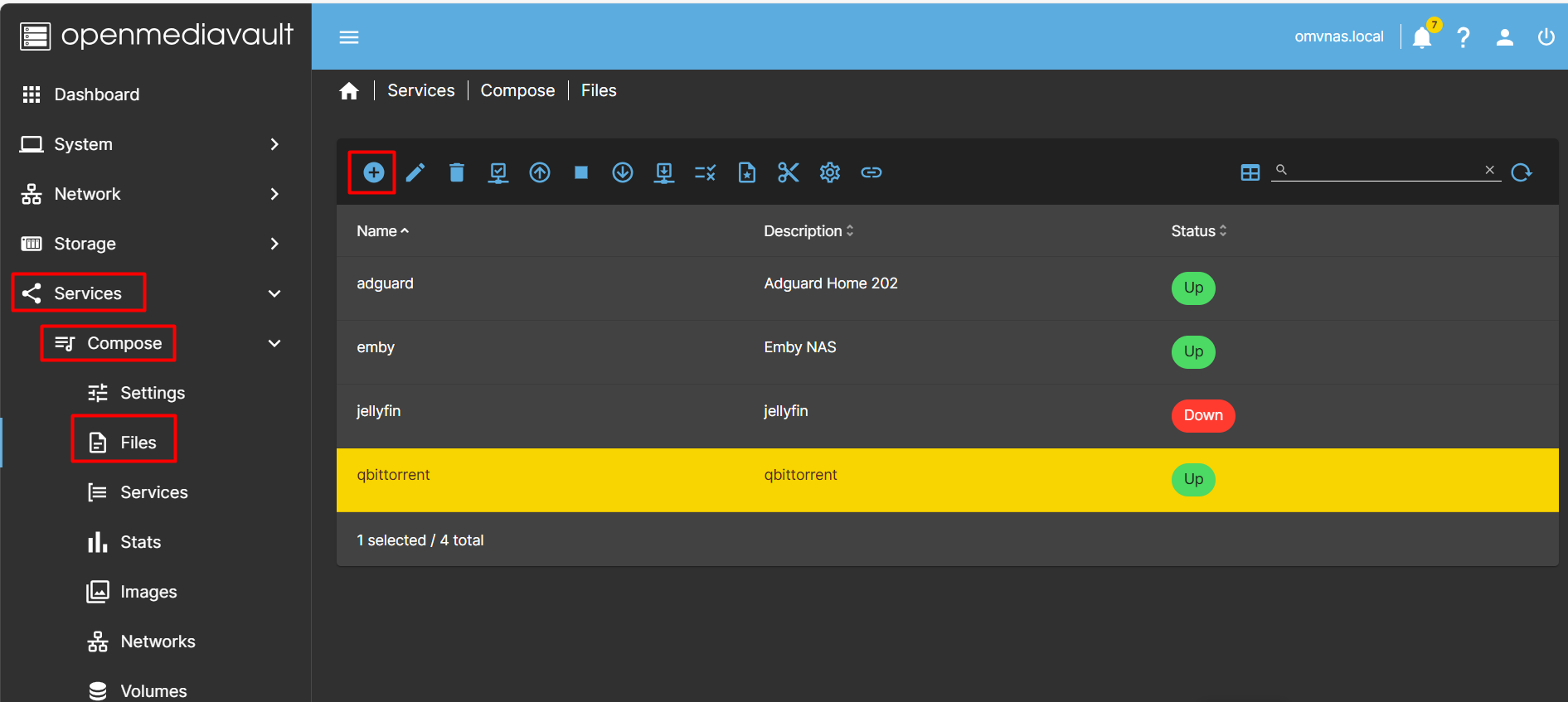1568x702 pixels.
Task: Click the Pull image download icon
Action: pos(664,172)
